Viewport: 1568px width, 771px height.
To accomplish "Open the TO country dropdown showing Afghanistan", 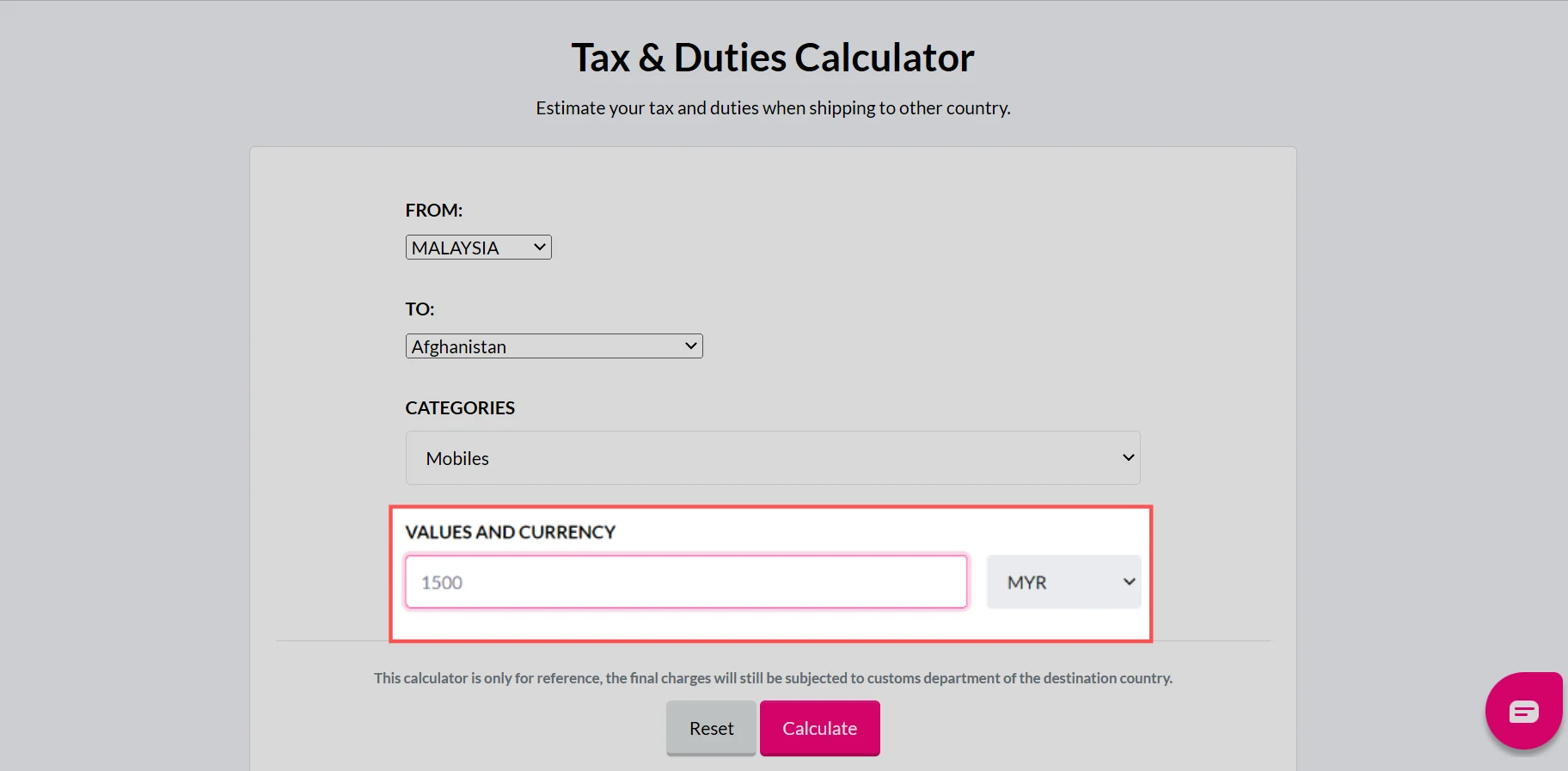I will pos(554,346).
